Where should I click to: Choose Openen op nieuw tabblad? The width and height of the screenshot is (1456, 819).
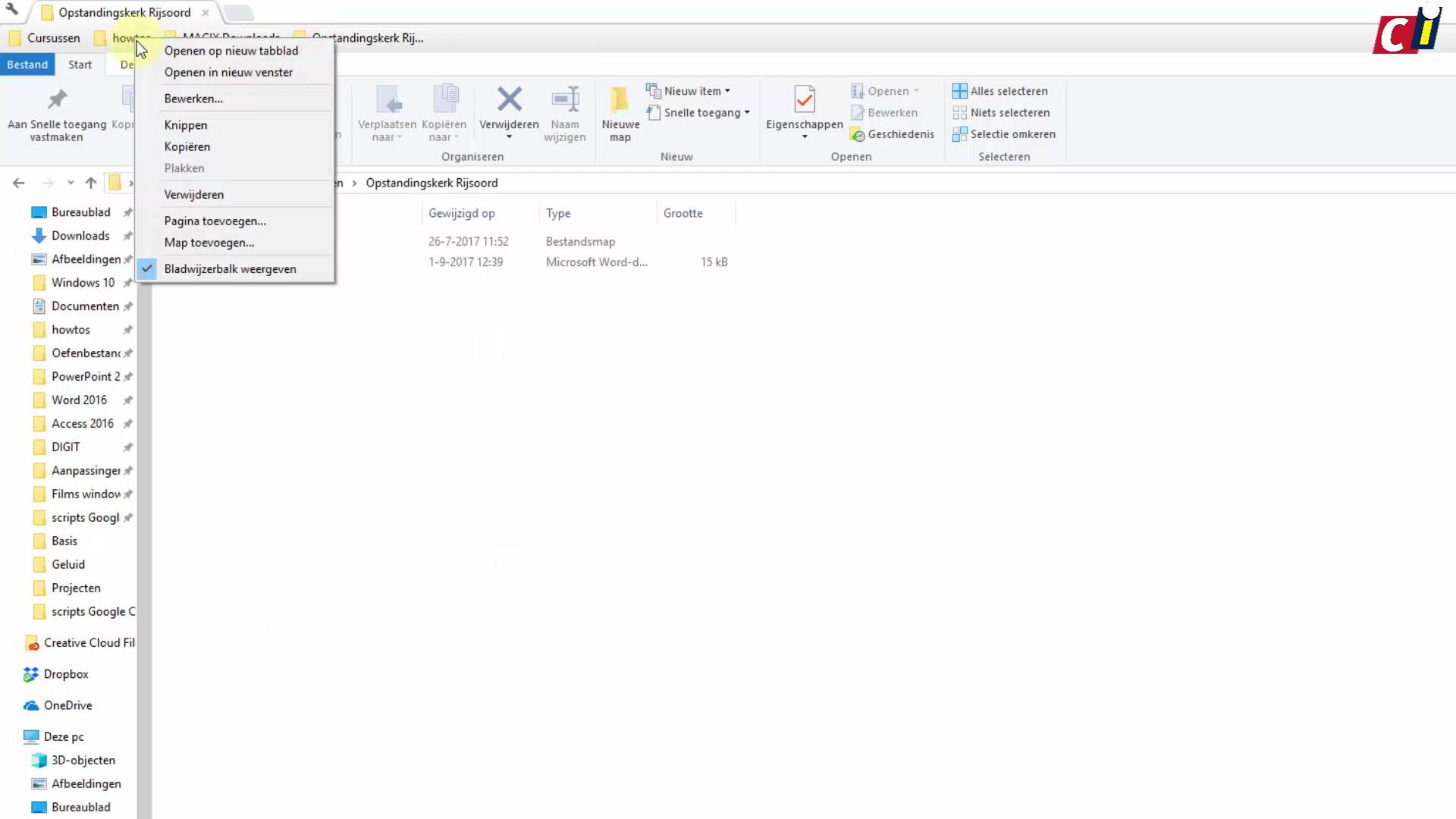coord(231,51)
